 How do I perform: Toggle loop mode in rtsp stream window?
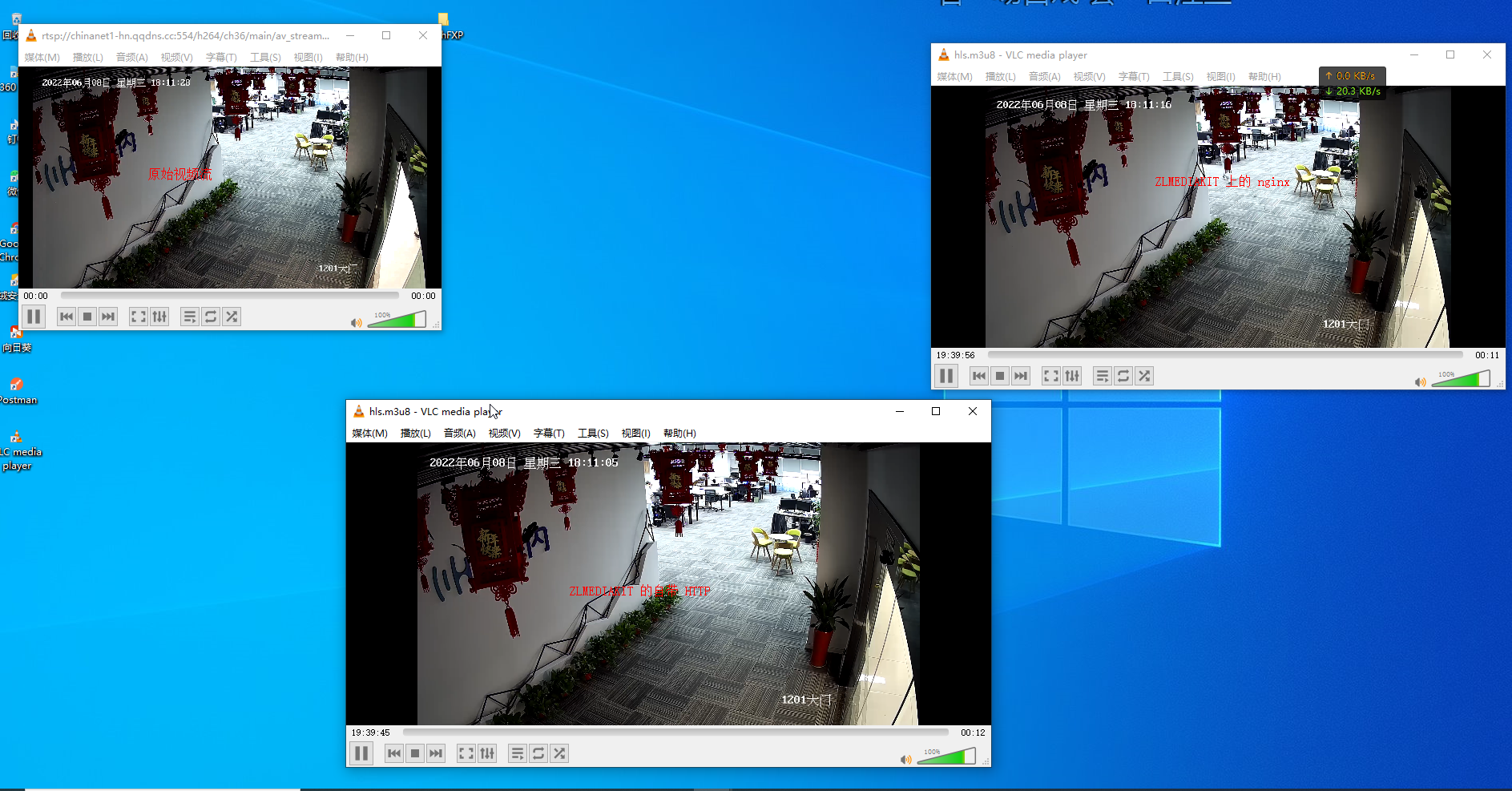211,317
